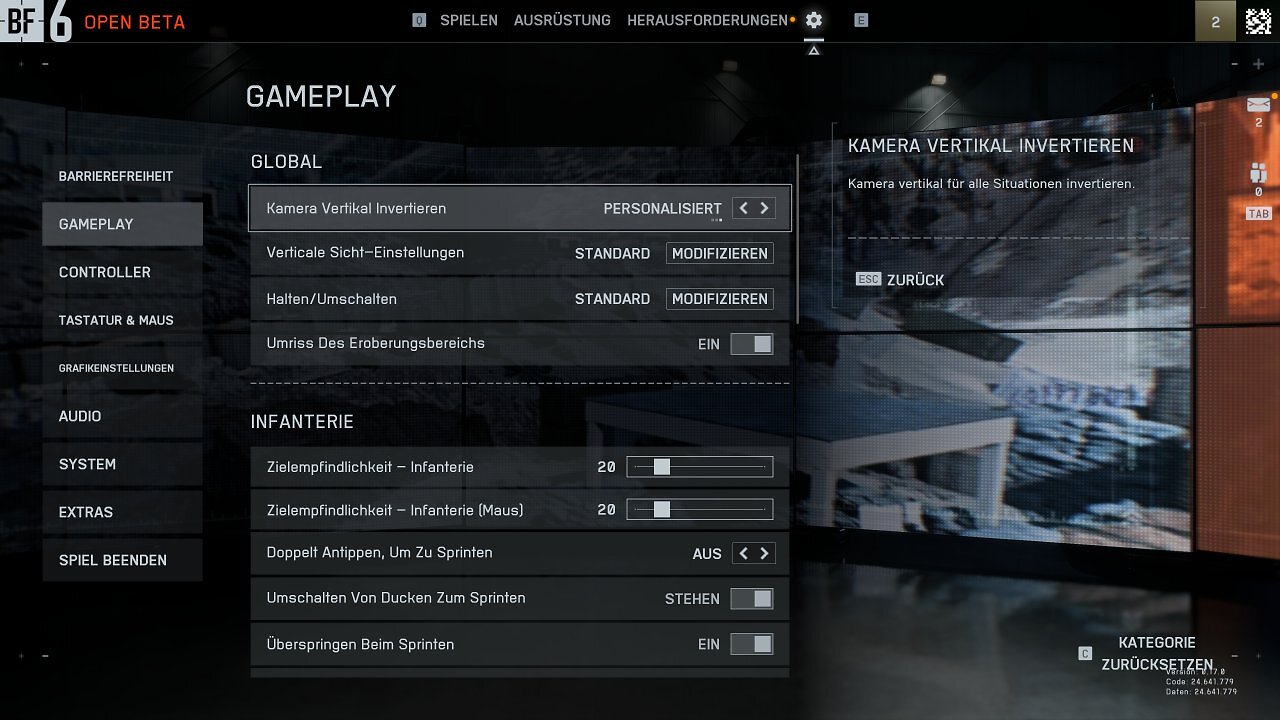Toggle Umschalten Von Ducken Zum Sprinten
The image size is (1280, 720).
click(751, 599)
